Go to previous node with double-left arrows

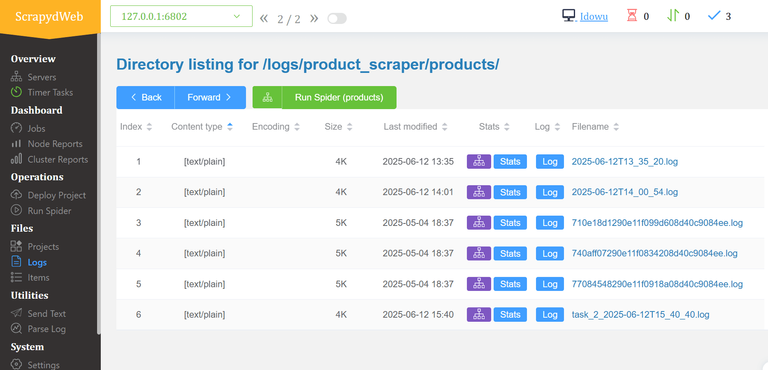pos(264,19)
